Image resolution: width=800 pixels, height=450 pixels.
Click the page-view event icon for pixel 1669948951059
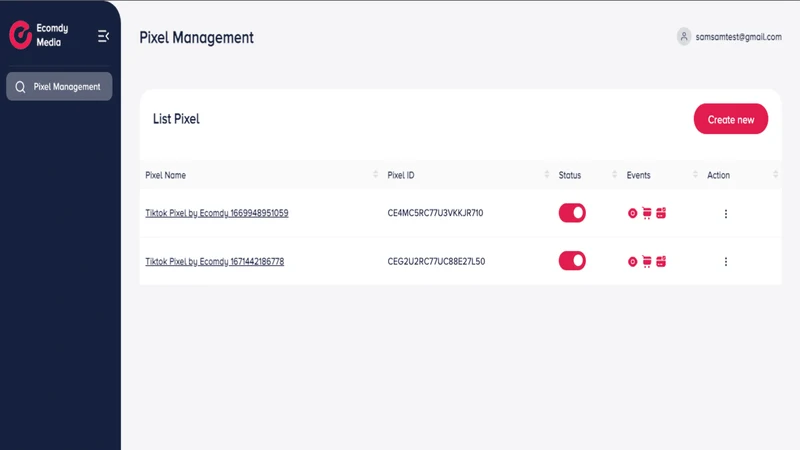pyautogui.click(x=632, y=213)
